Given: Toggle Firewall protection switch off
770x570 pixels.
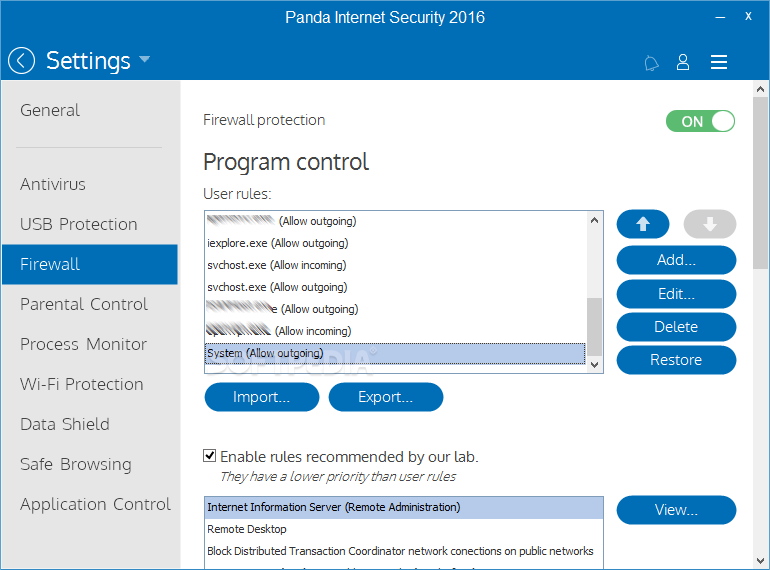Looking at the screenshot, I should pyautogui.click(x=700, y=121).
